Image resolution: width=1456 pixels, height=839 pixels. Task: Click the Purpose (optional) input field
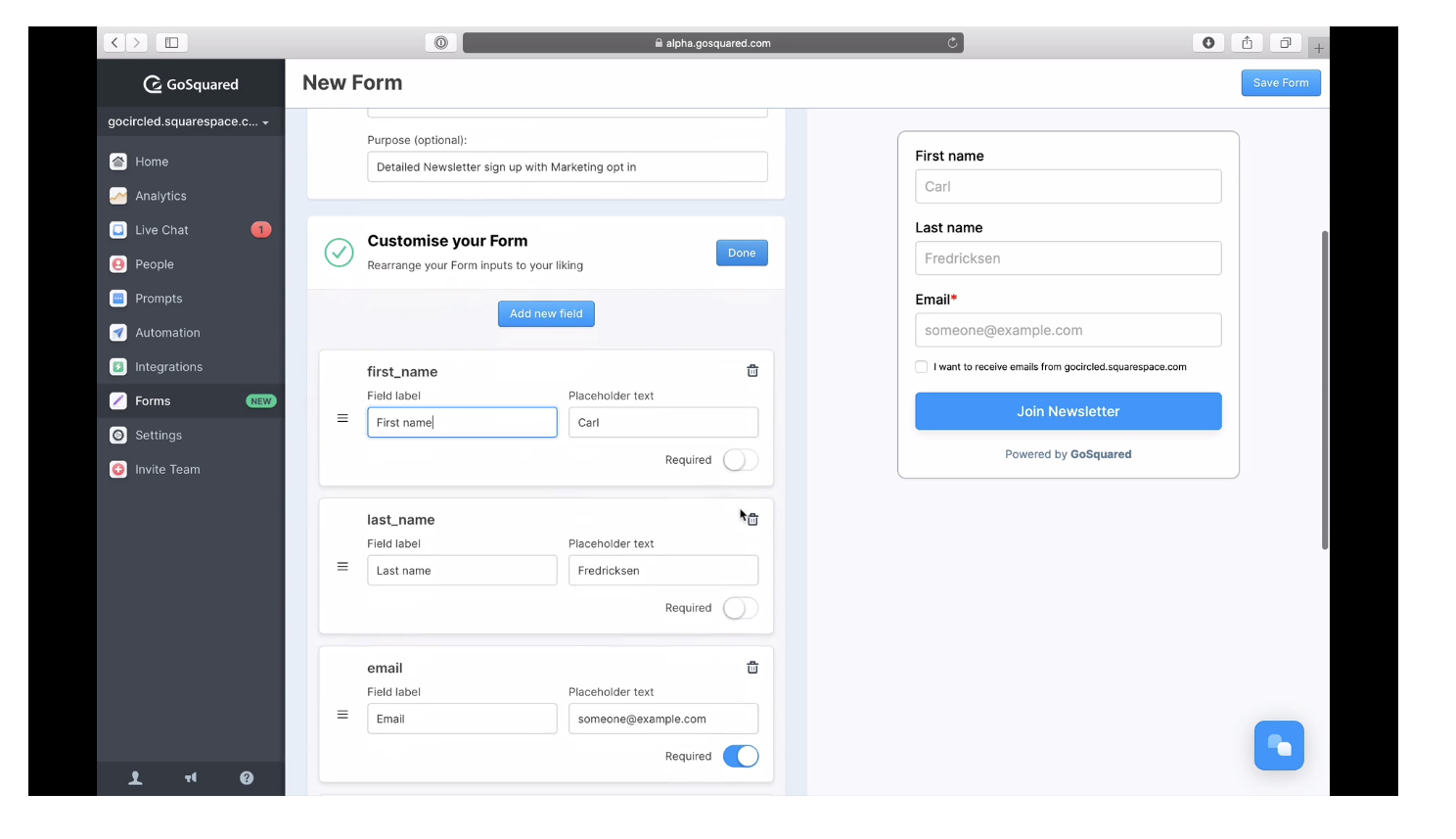point(568,166)
